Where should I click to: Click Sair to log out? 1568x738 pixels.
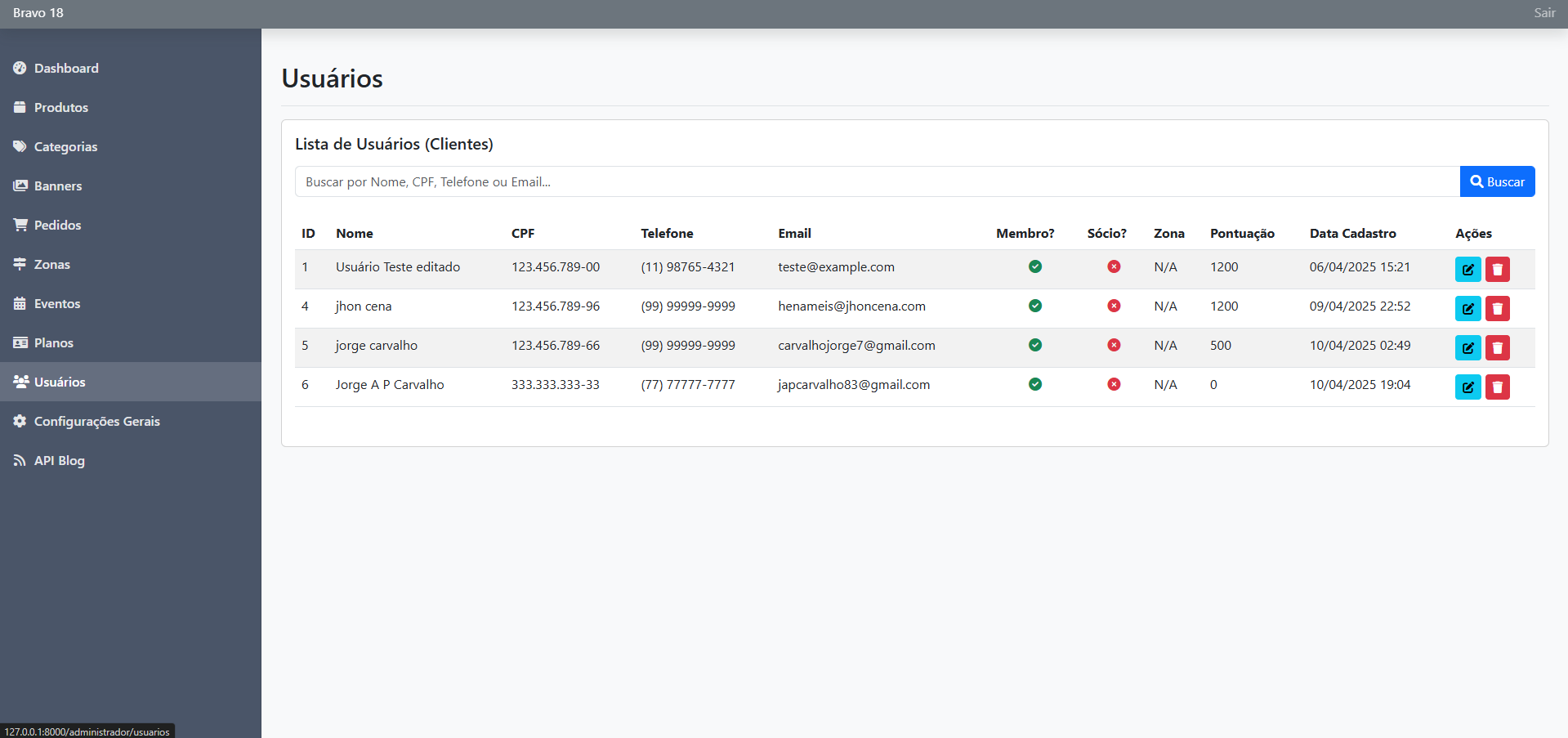[1544, 13]
